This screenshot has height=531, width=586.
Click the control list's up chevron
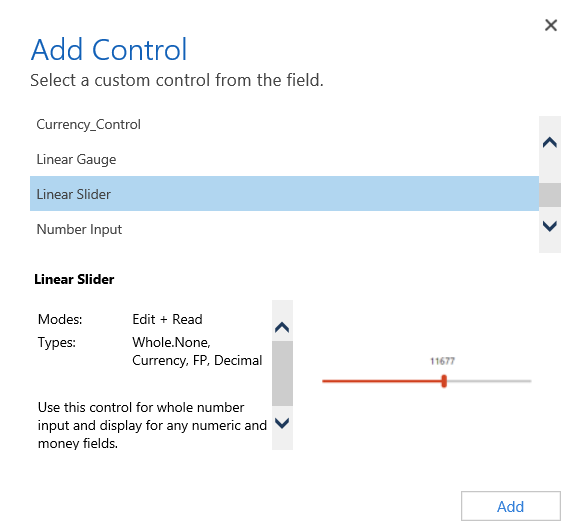pyautogui.click(x=550, y=142)
